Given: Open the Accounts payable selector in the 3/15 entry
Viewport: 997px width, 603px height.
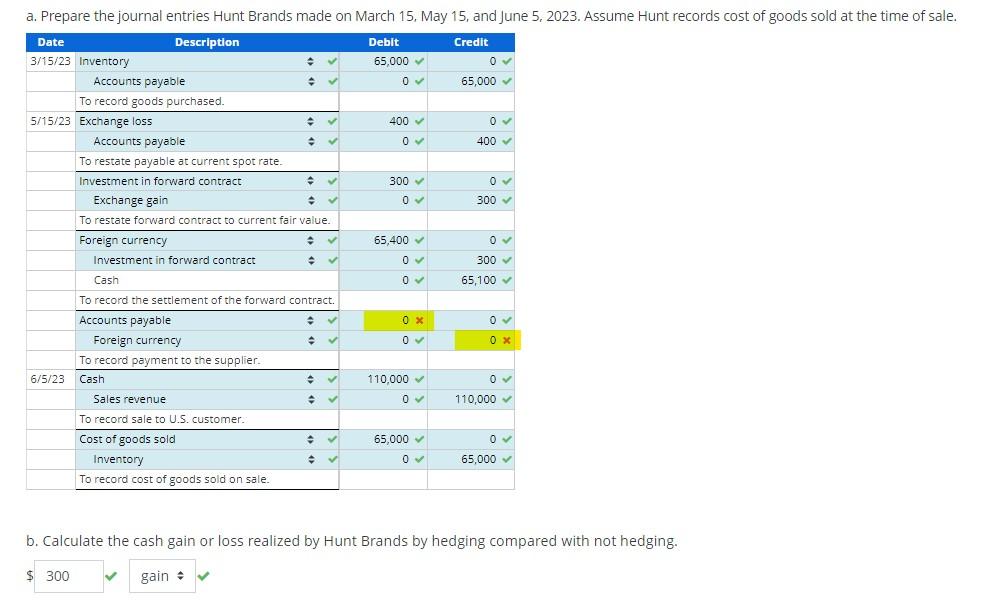Looking at the screenshot, I should (x=313, y=81).
